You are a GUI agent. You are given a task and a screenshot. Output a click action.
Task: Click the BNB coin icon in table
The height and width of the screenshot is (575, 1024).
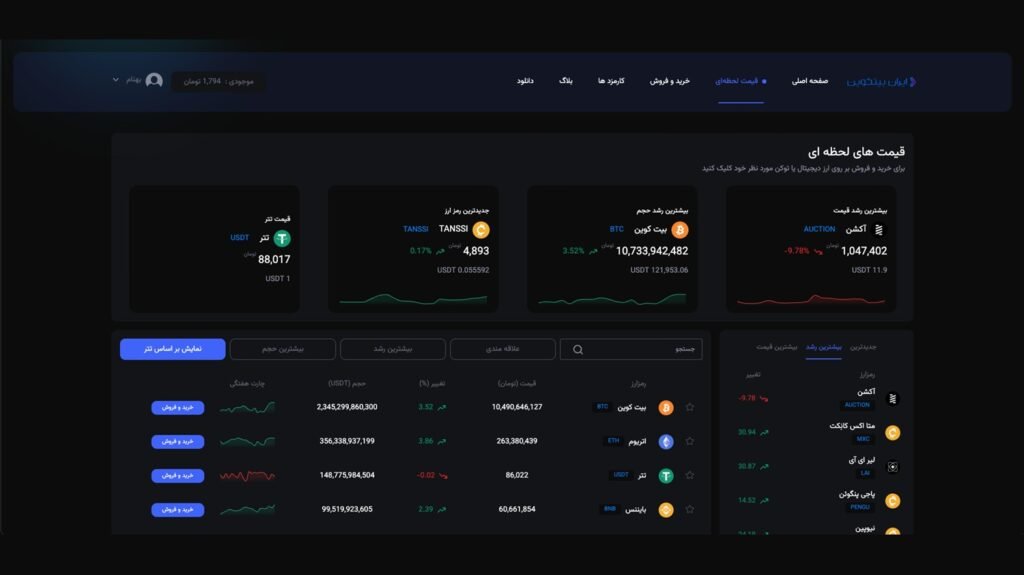pos(666,510)
